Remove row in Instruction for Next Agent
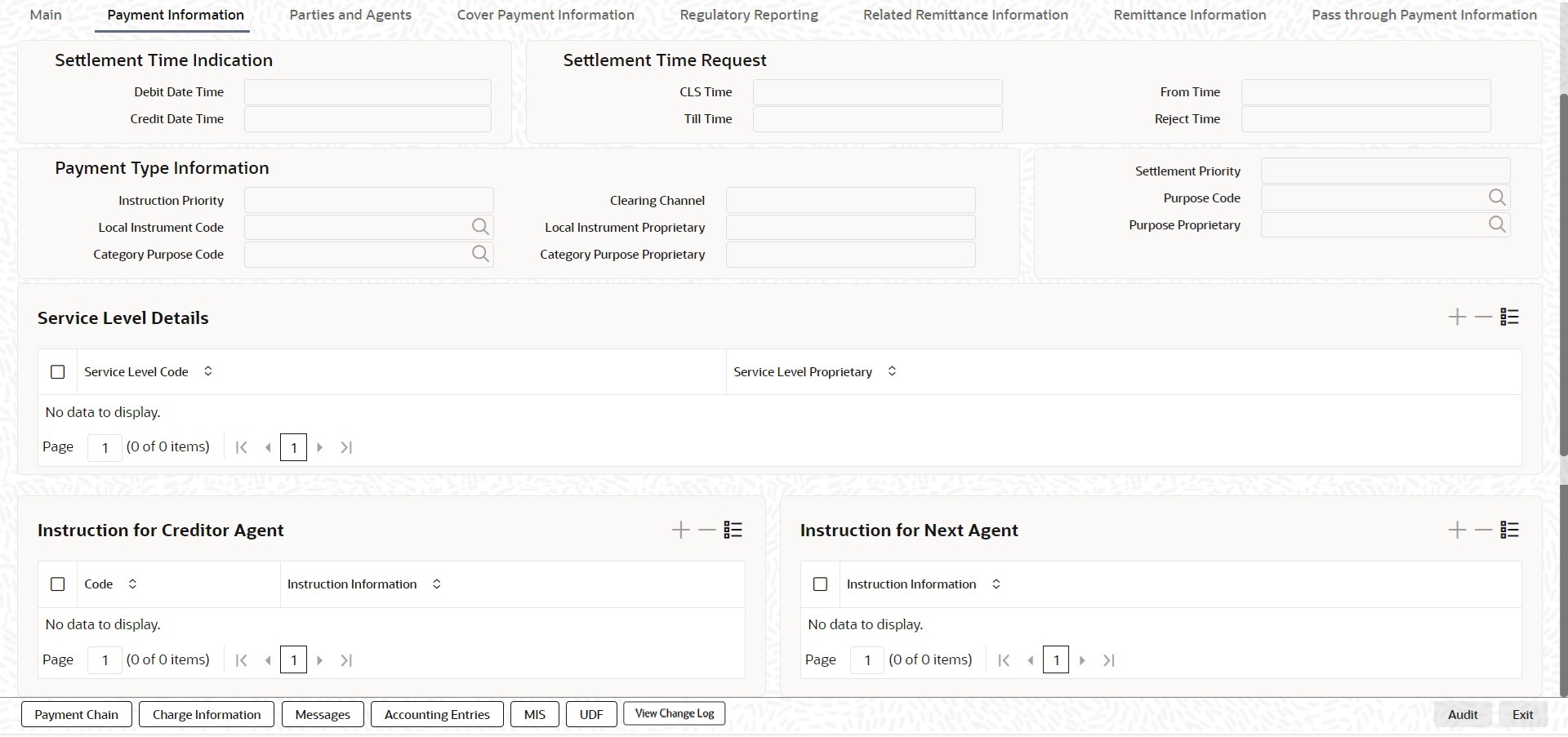The image size is (1568, 737). pos(1483,530)
